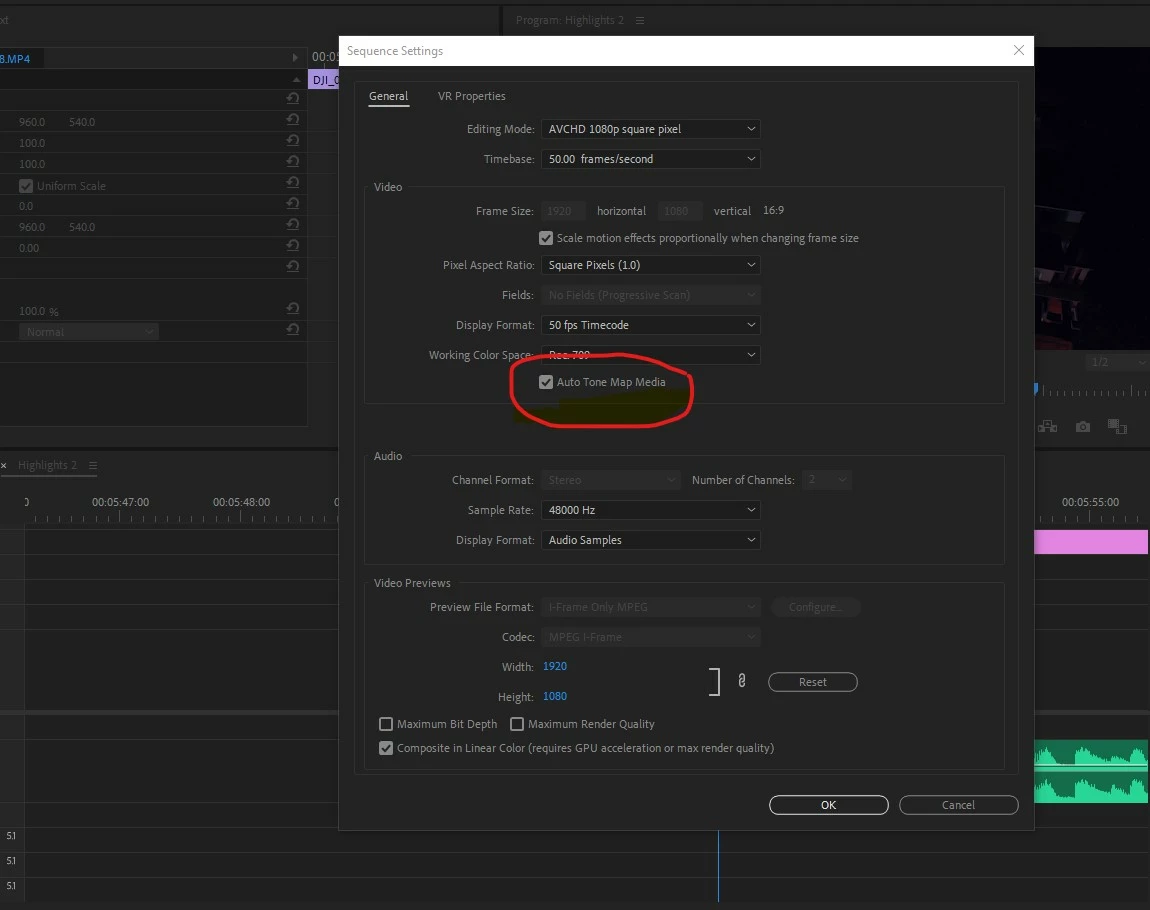Screen dimensions: 1150x910
Task: Toggle Composite in Linear Color checkbox
Action: (385, 748)
